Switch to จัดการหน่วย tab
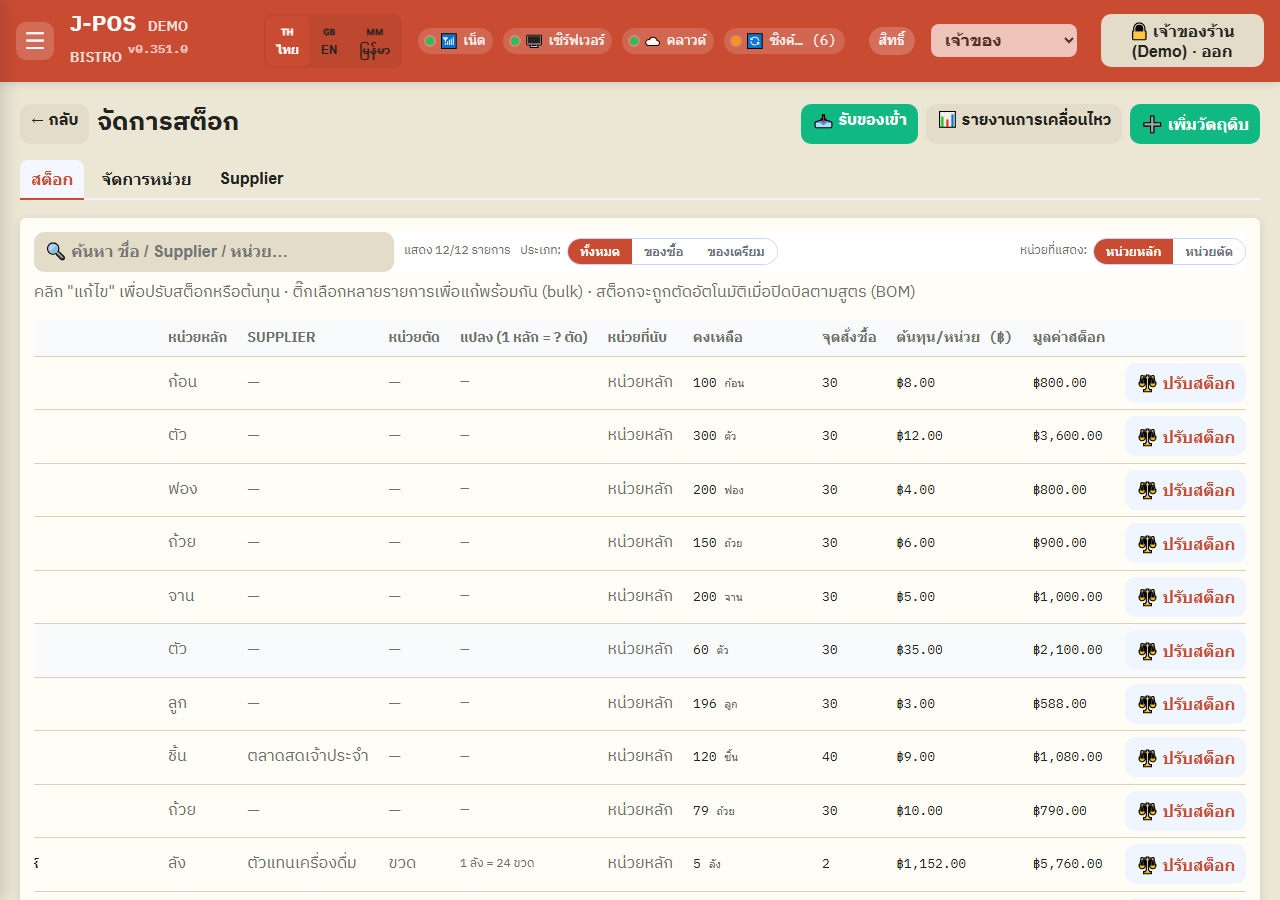Screen dimensions: 1280x900 pos(146,179)
